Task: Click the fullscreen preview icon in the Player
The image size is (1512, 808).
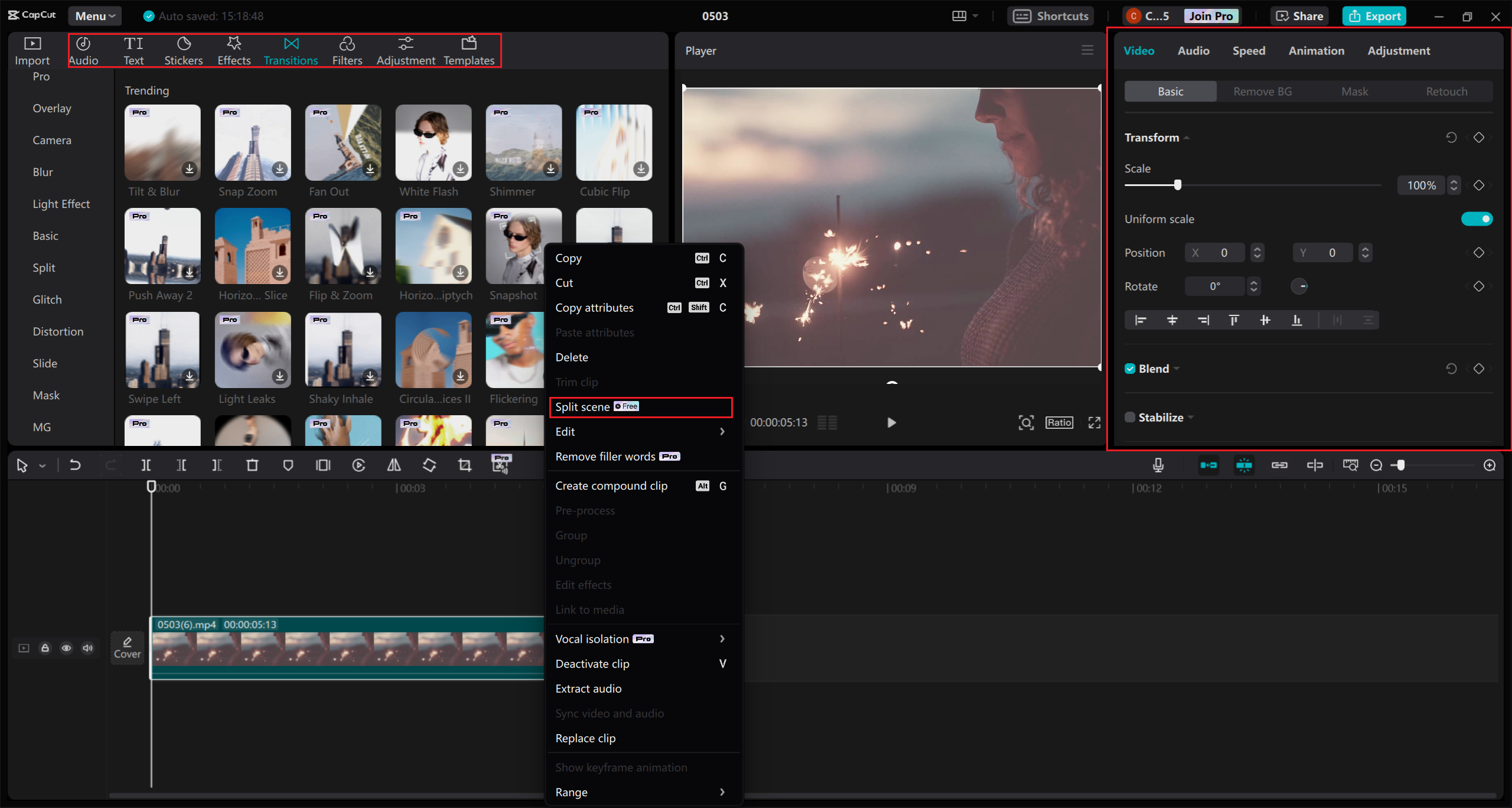Action: click(x=1093, y=422)
